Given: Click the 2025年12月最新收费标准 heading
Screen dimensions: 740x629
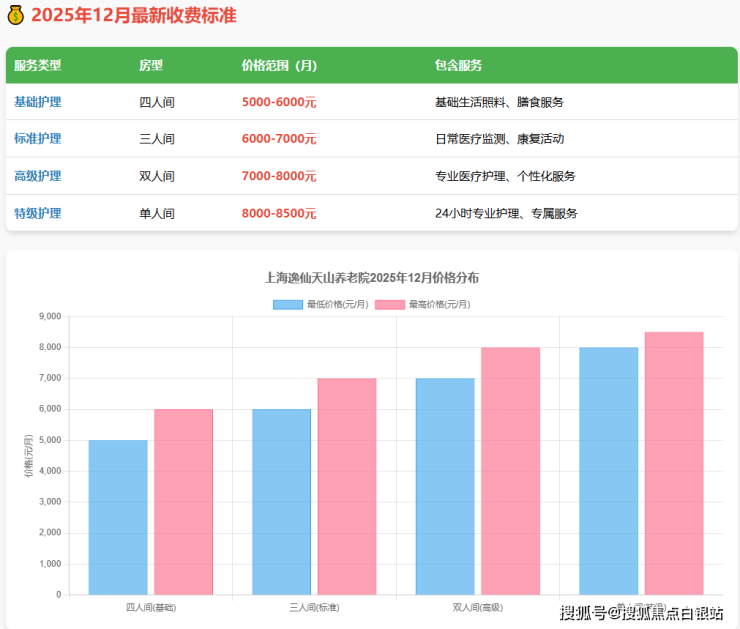Looking at the screenshot, I should click(134, 16).
